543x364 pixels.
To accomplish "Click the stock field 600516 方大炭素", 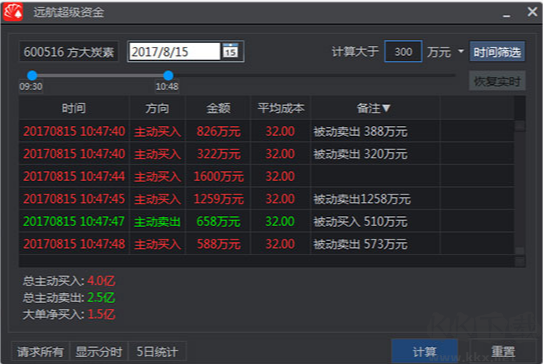I will pos(69,52).
